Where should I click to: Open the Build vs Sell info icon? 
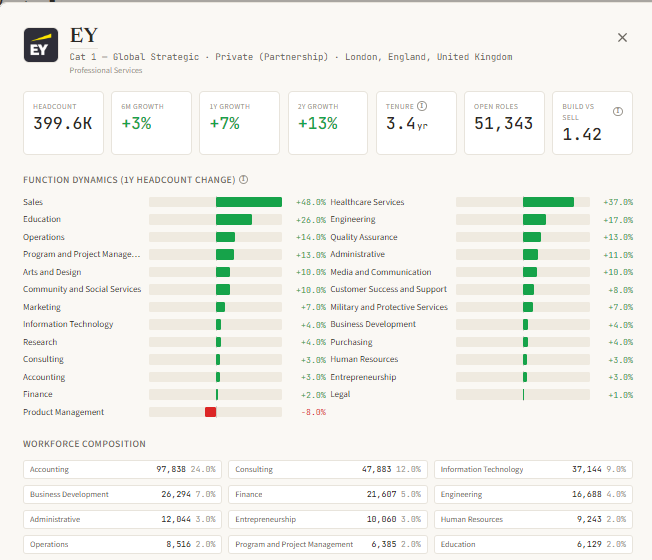(618, 111)
